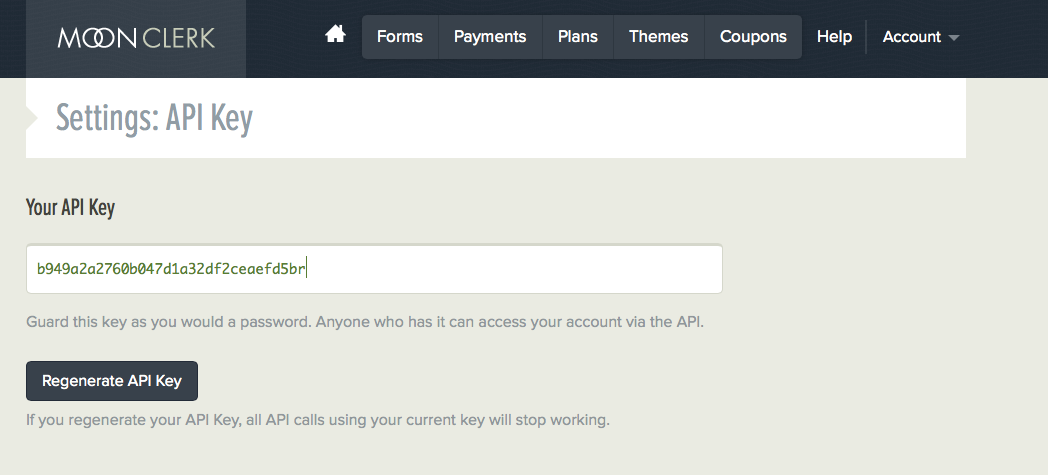Open the Forms section
This screenshot has height=475, width=1048.
coord(400,37)
